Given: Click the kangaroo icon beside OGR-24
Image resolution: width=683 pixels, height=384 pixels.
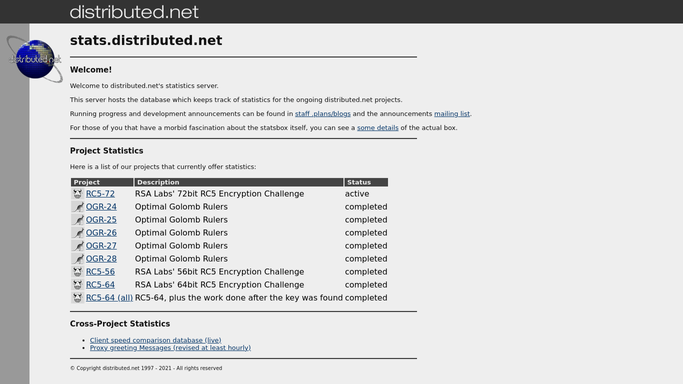Looking at the screenshot, I should point(78,207).
